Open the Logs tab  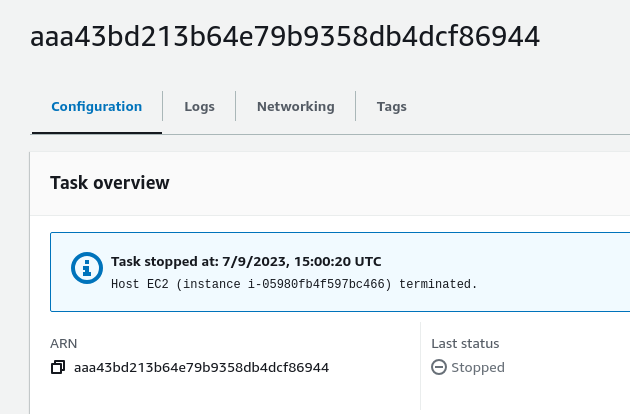199,107
